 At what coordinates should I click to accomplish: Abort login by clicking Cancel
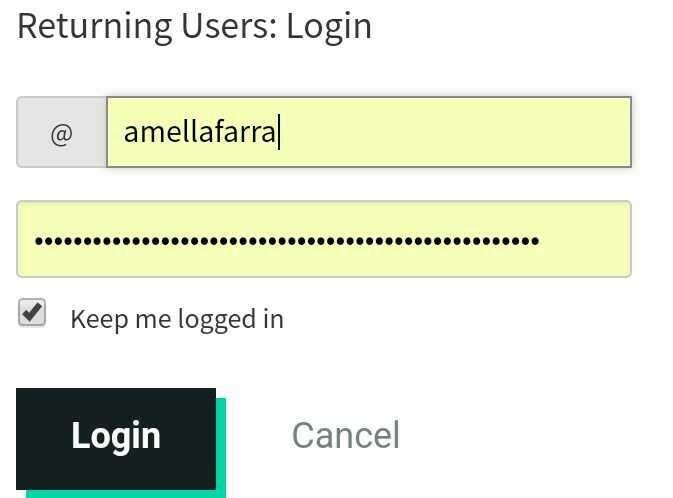coord(345,435)
